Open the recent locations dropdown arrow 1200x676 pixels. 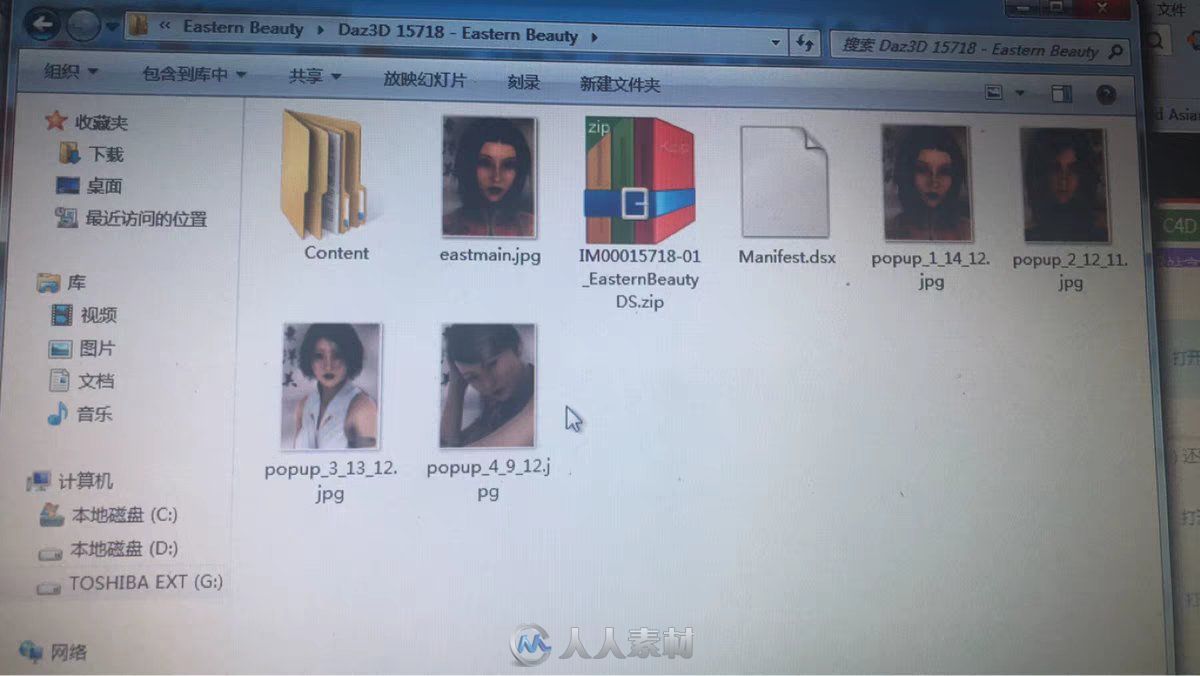click(111, 27)
